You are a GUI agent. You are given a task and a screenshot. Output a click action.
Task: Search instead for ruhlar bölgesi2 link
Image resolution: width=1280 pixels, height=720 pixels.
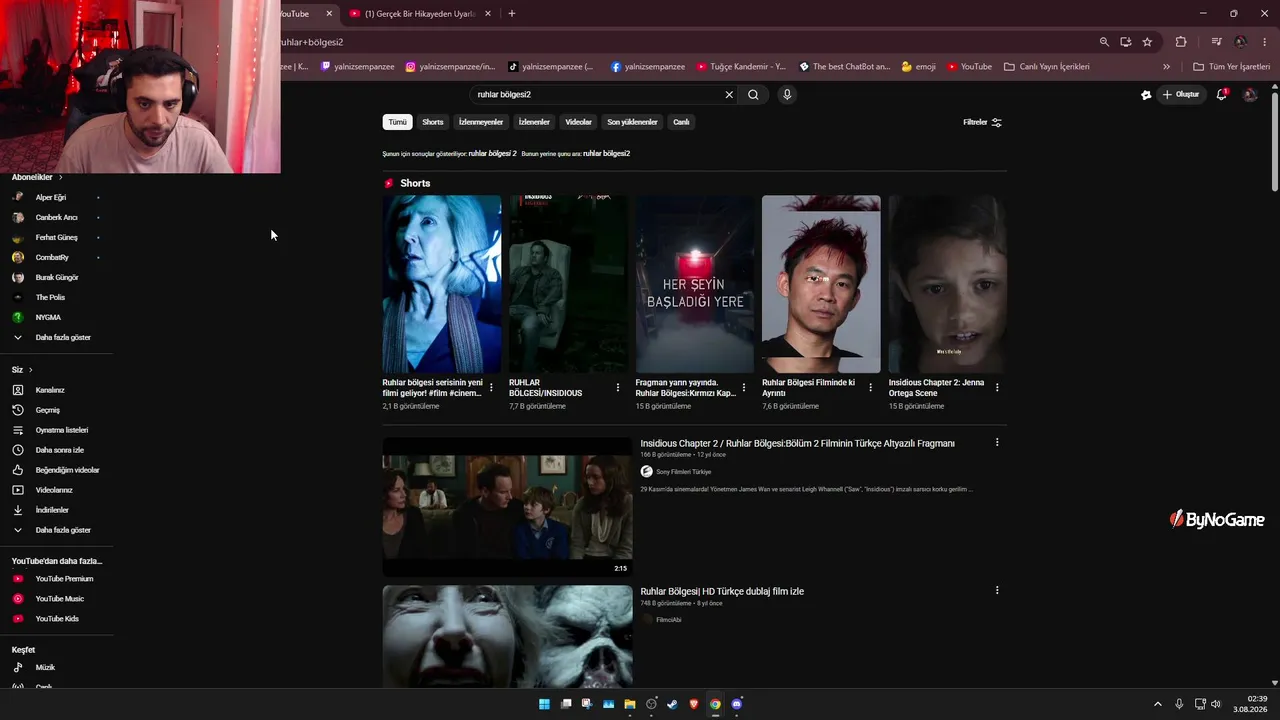coord(606,154)
